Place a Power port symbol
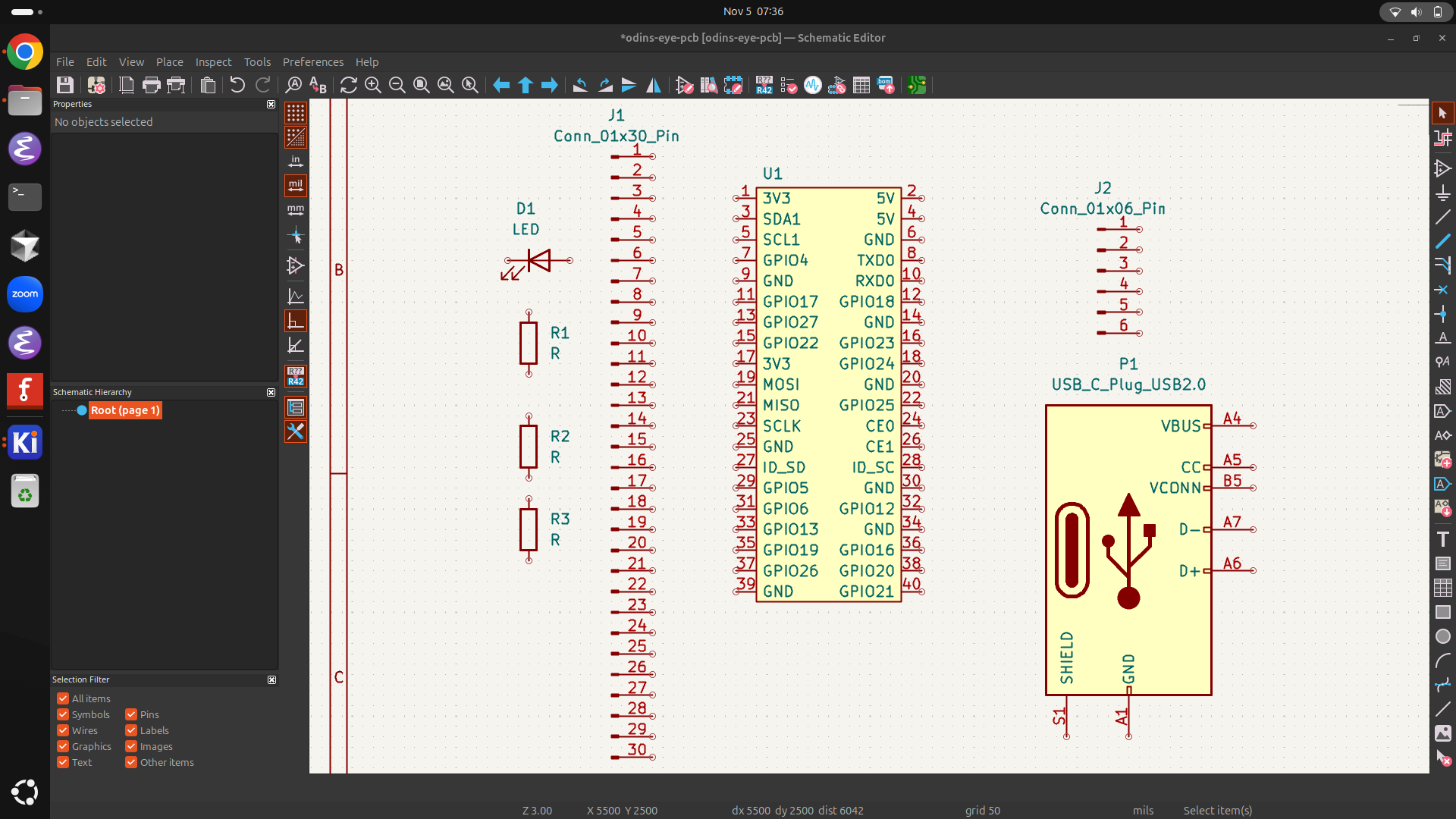Screen dimensions: 1456x819 [1444, 193]
